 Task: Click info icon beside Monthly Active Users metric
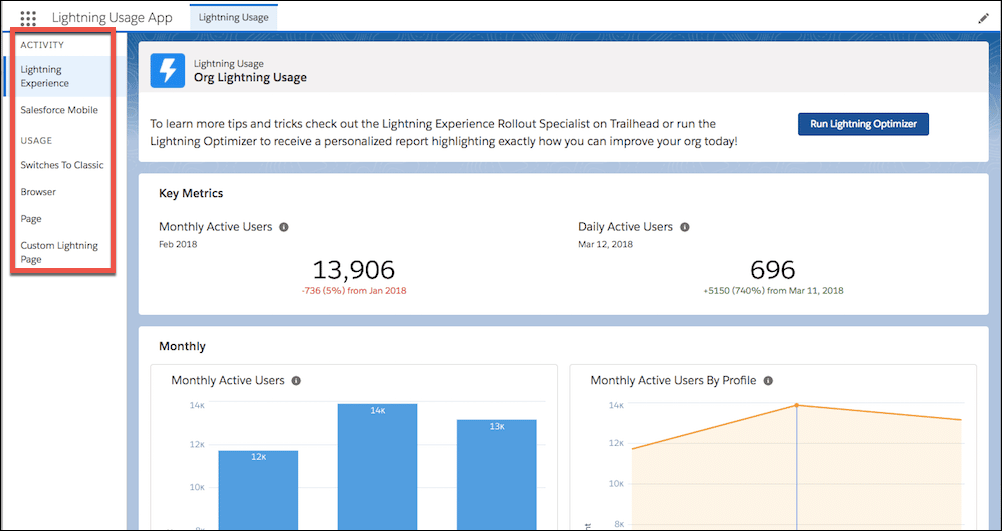[x=284, y=227]
